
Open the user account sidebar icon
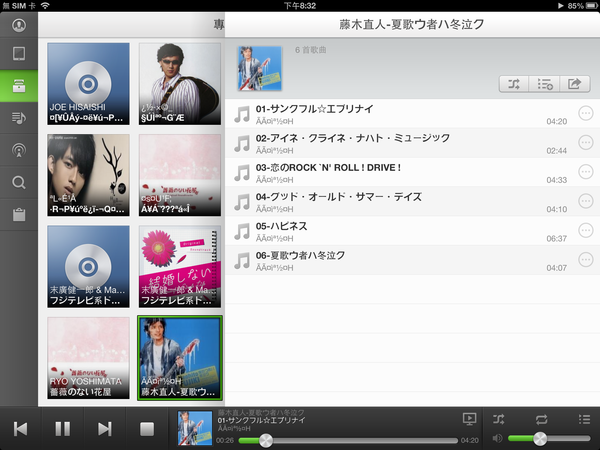(x=19, y=25)
